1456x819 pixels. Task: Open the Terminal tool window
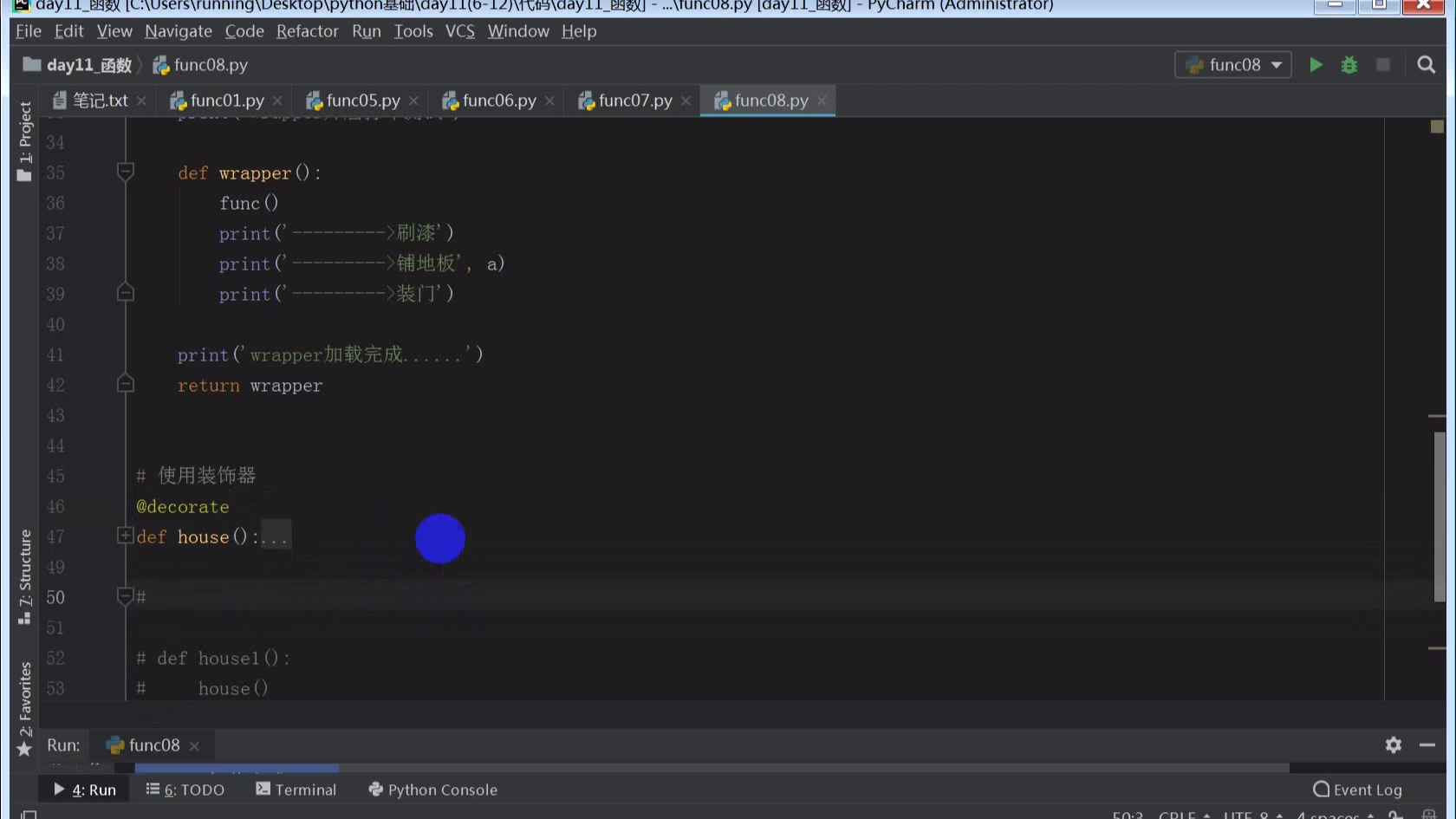(296, 790)
